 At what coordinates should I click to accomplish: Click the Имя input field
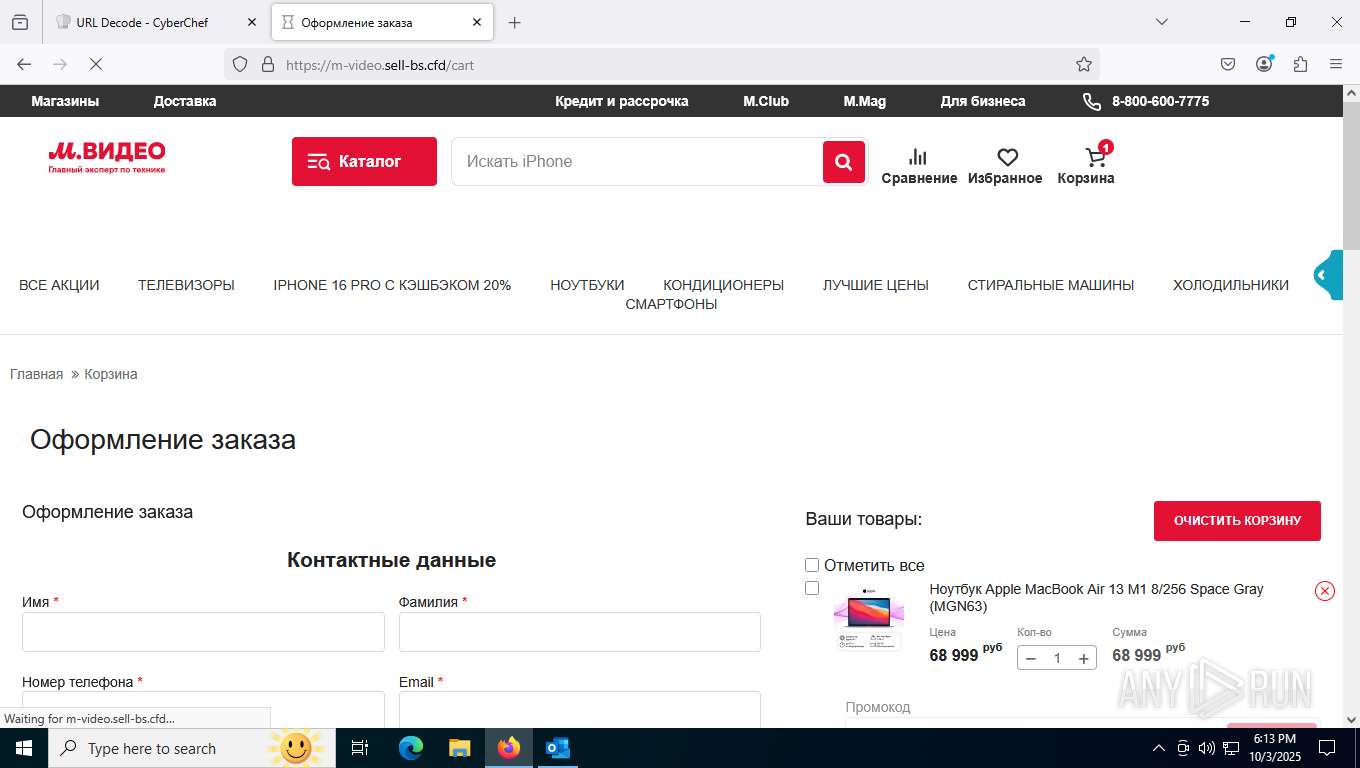click(203, 632)
